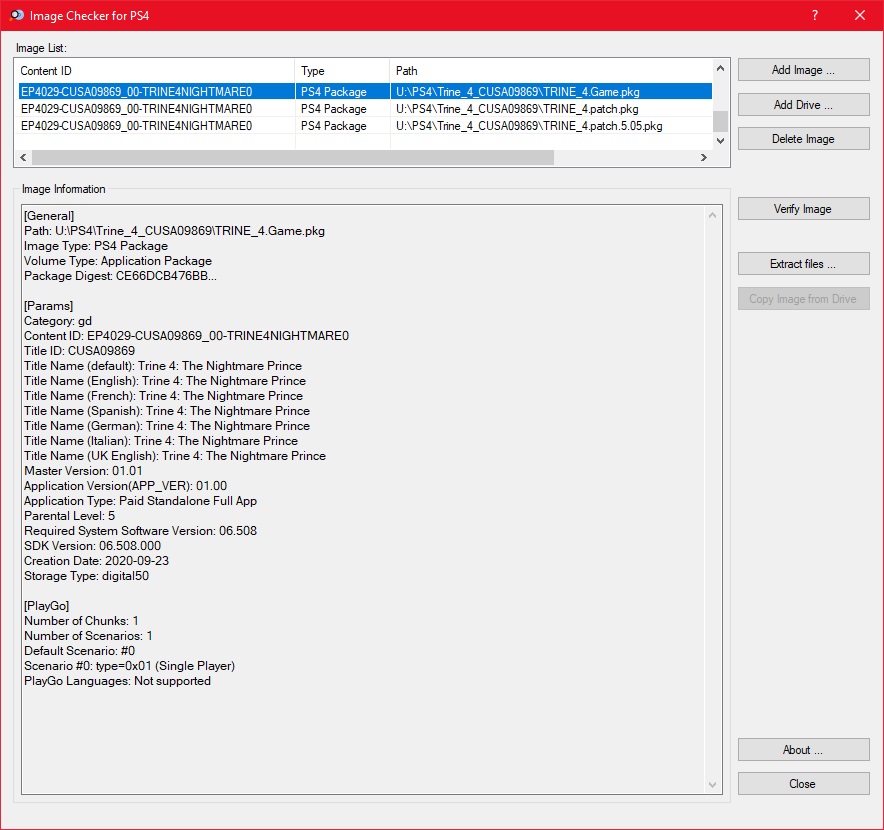
Task: Click the Volume Type: Application Package line
Action: click(x=118, y=261)
